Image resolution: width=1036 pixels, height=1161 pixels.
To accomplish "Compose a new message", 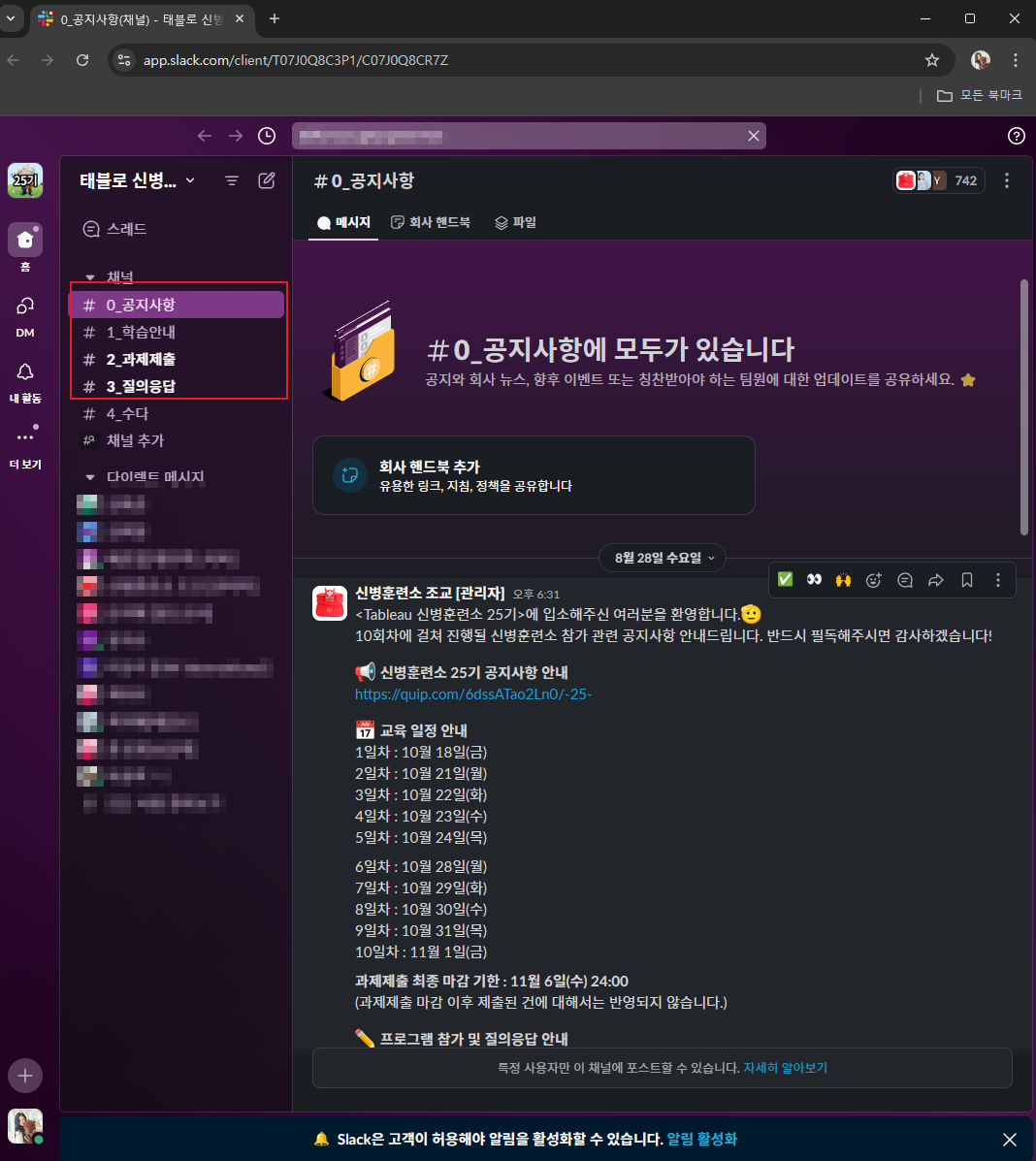I will point(267,180).
